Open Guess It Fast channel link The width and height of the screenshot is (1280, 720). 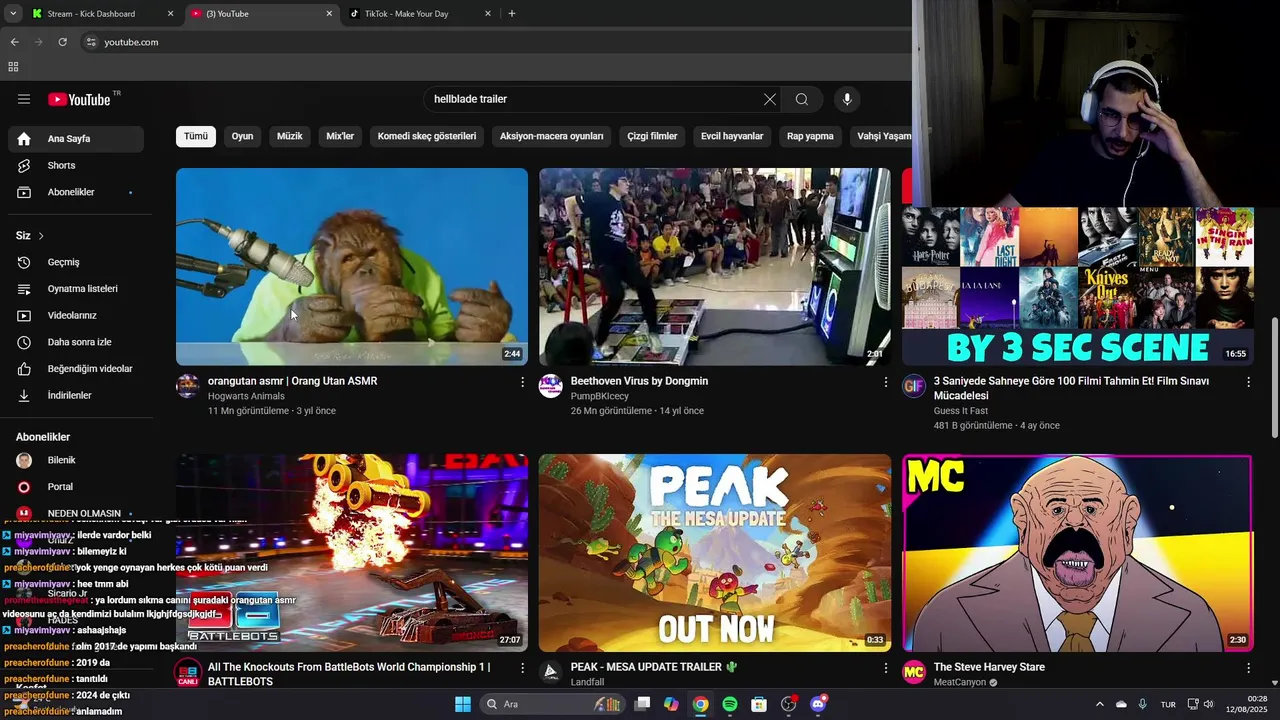coord(961,411)
